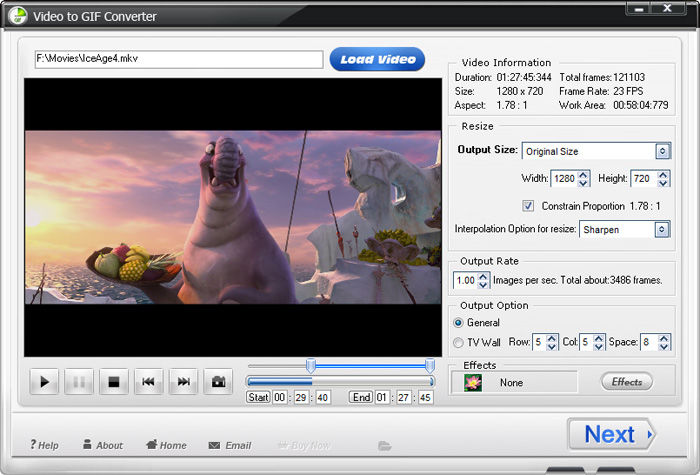Image resolution: width=700 pixels, height=475 pixels.
Task: Increase the Col count
Action: pos(599,338)
